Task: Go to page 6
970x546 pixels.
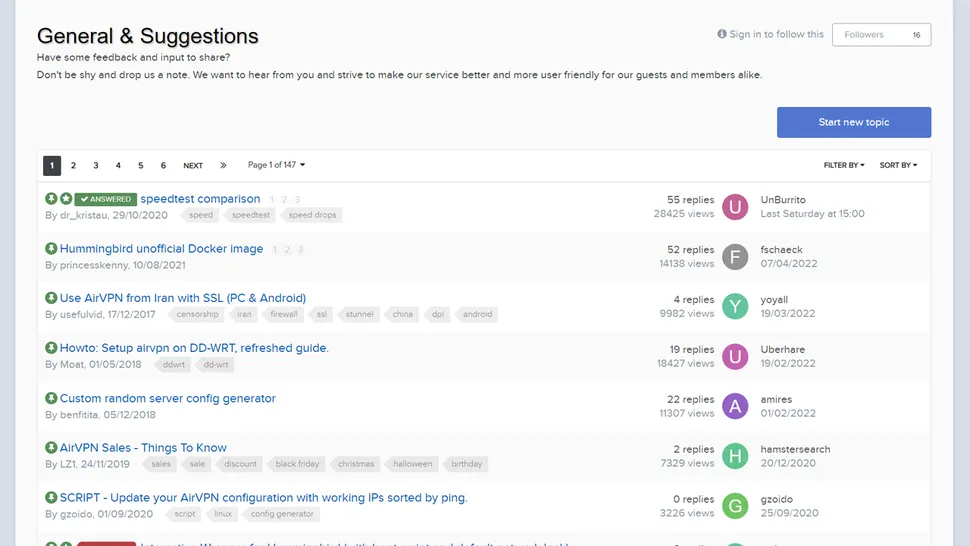Action: click(x=163, y=165)
